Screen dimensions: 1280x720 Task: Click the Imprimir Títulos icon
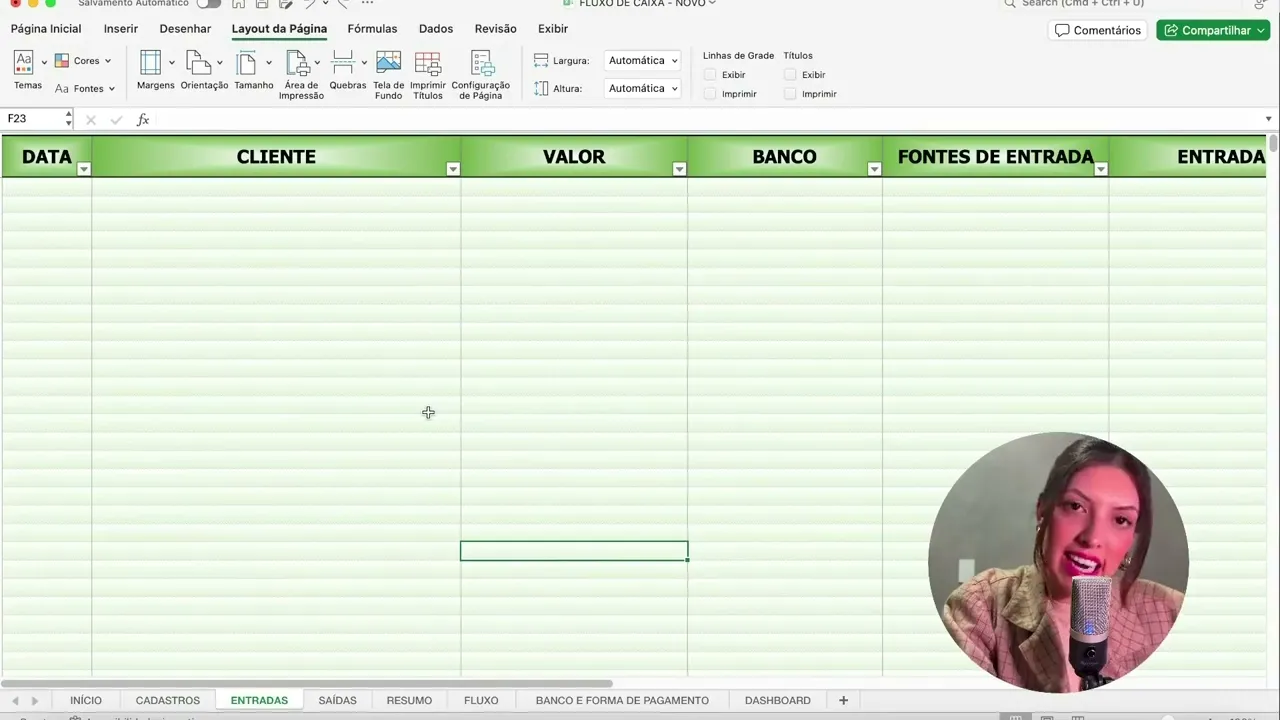click(428, 63)
